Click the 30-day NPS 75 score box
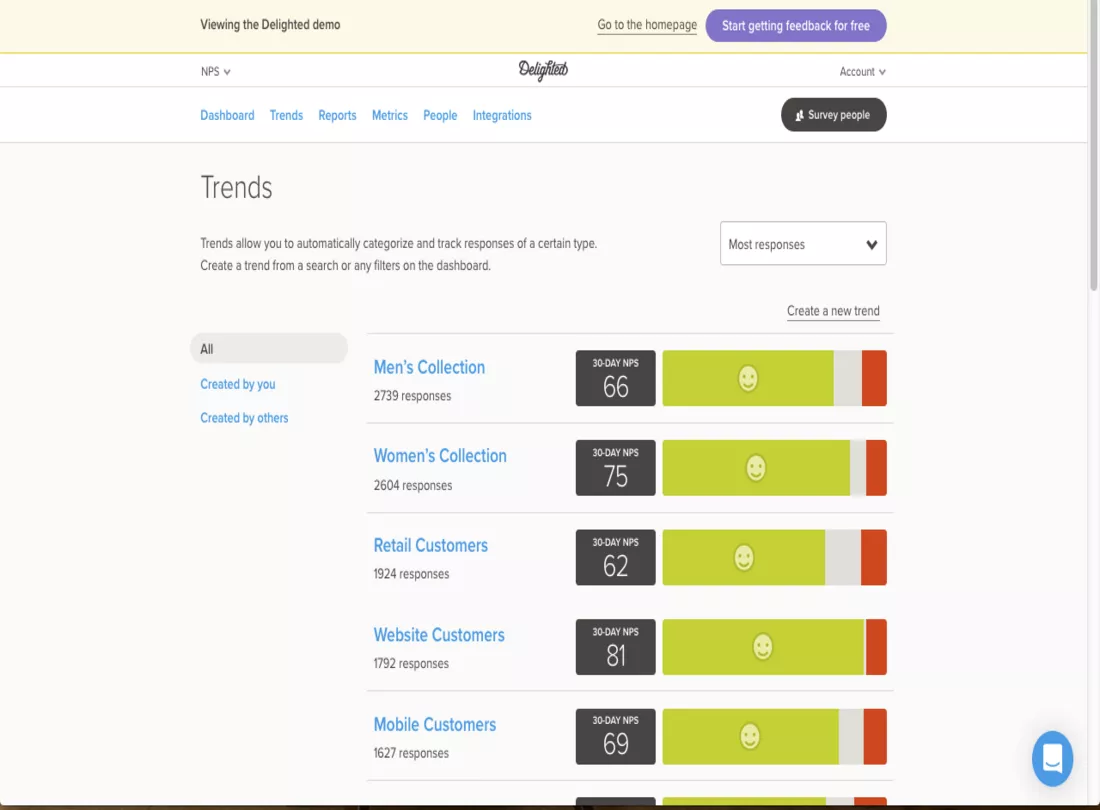The image size is (1100, 810). 615,468
